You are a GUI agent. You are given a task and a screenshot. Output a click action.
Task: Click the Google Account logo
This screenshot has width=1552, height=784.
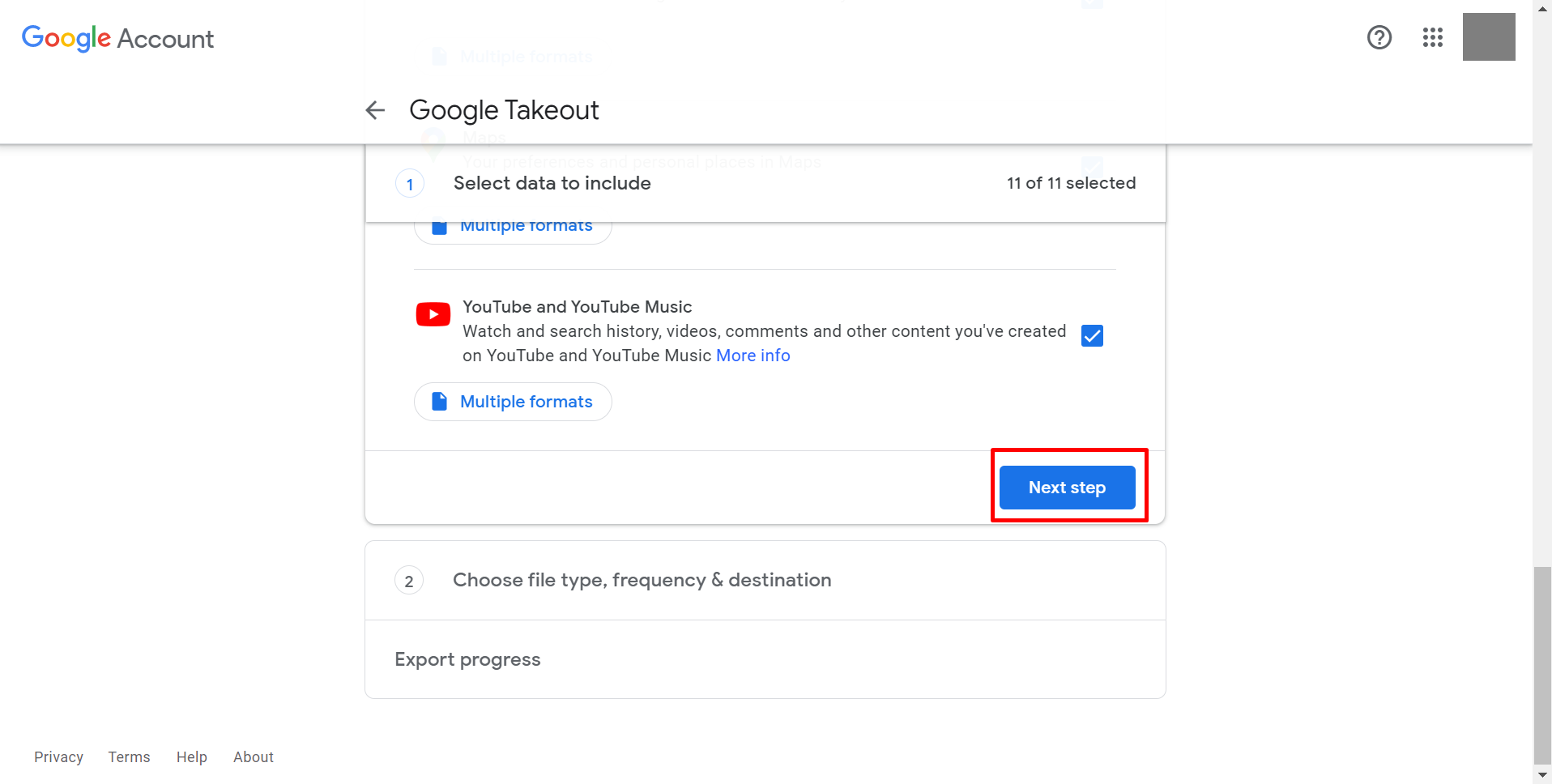point(117,38)
